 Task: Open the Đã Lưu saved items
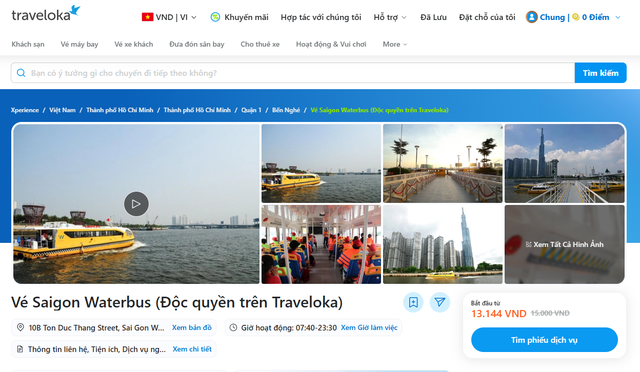[433, 17]
